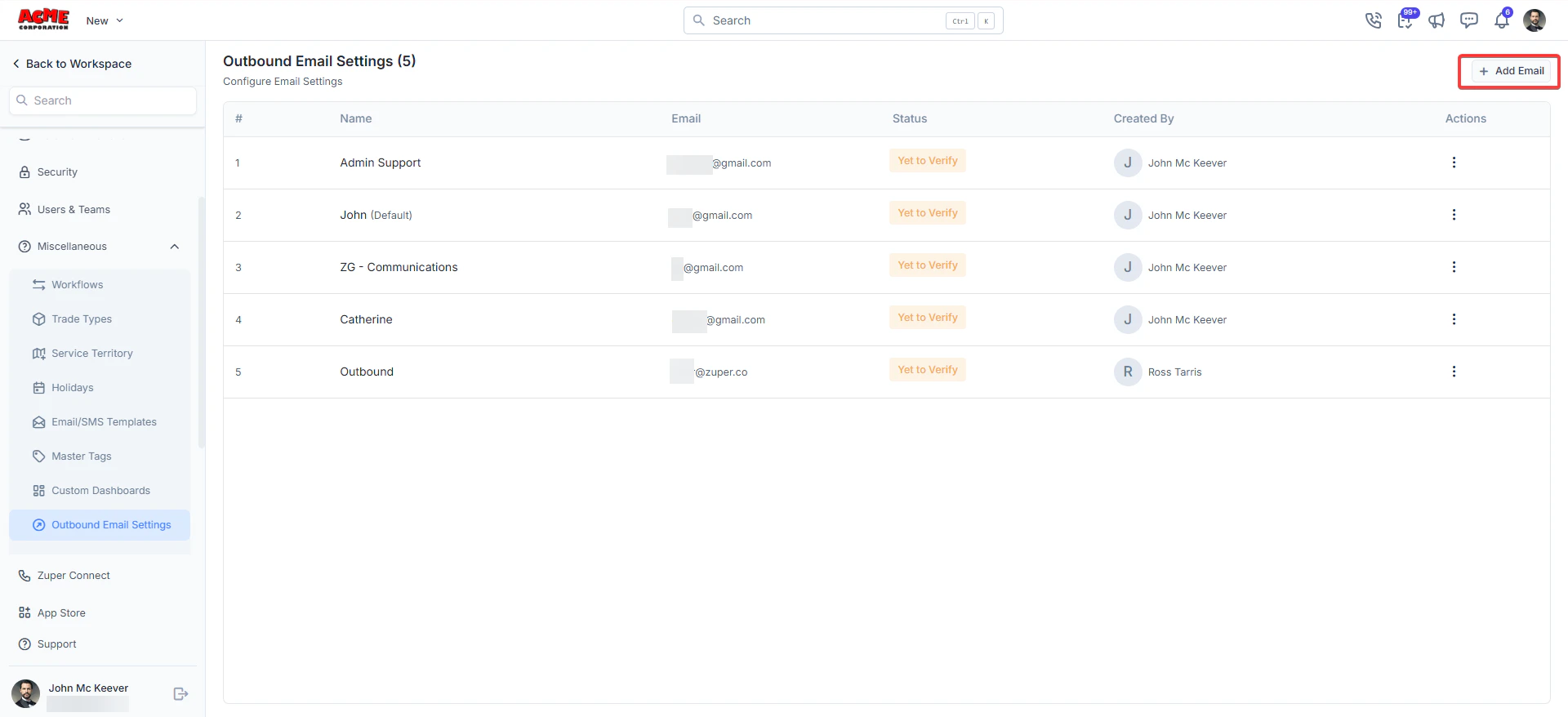Click the Holidays calendar icon

tap(38, 388)
